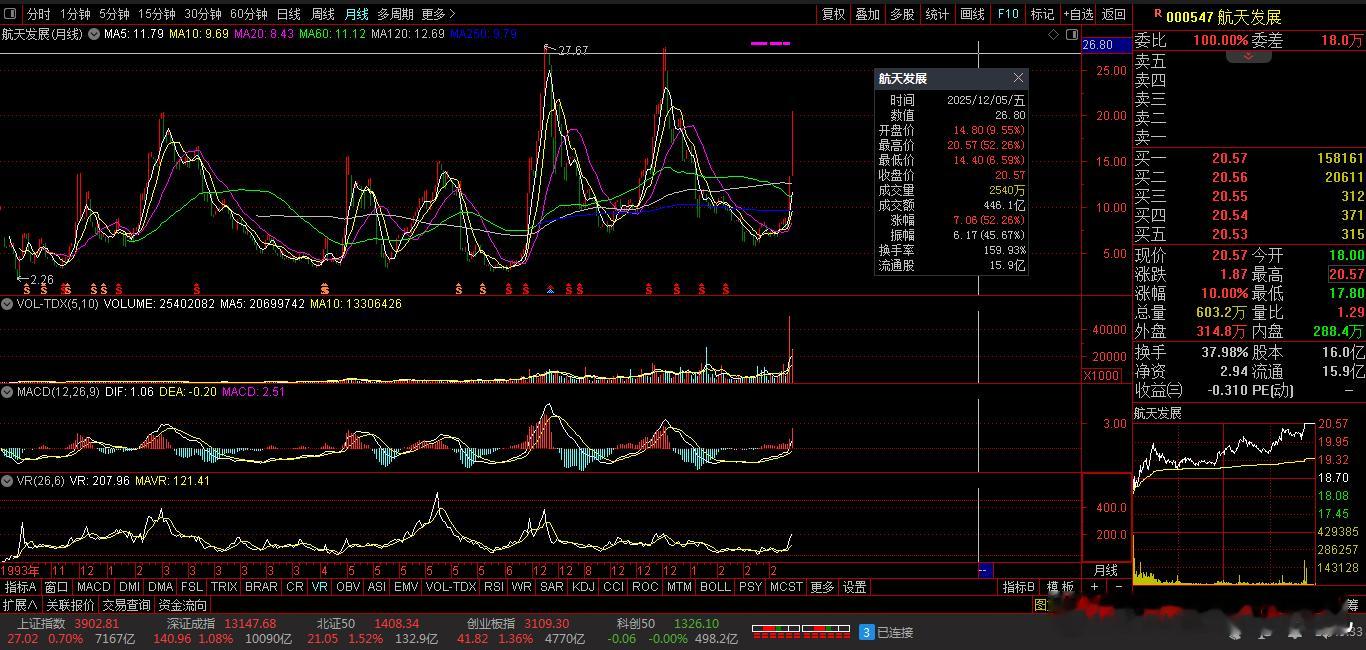The height and width of the screenshot is (650, 1366).
Task: Select the KDJ indicator tab
Action: click(582, 587)
